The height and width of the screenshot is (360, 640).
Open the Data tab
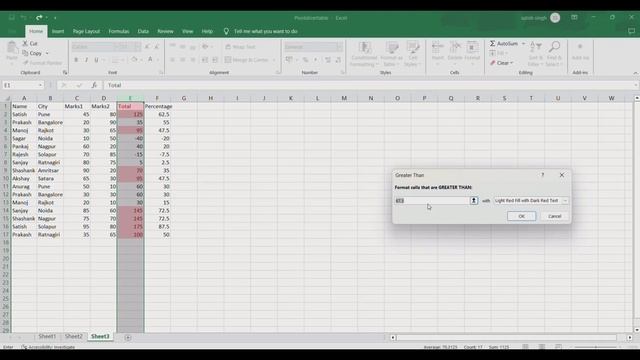click(143, 31)
